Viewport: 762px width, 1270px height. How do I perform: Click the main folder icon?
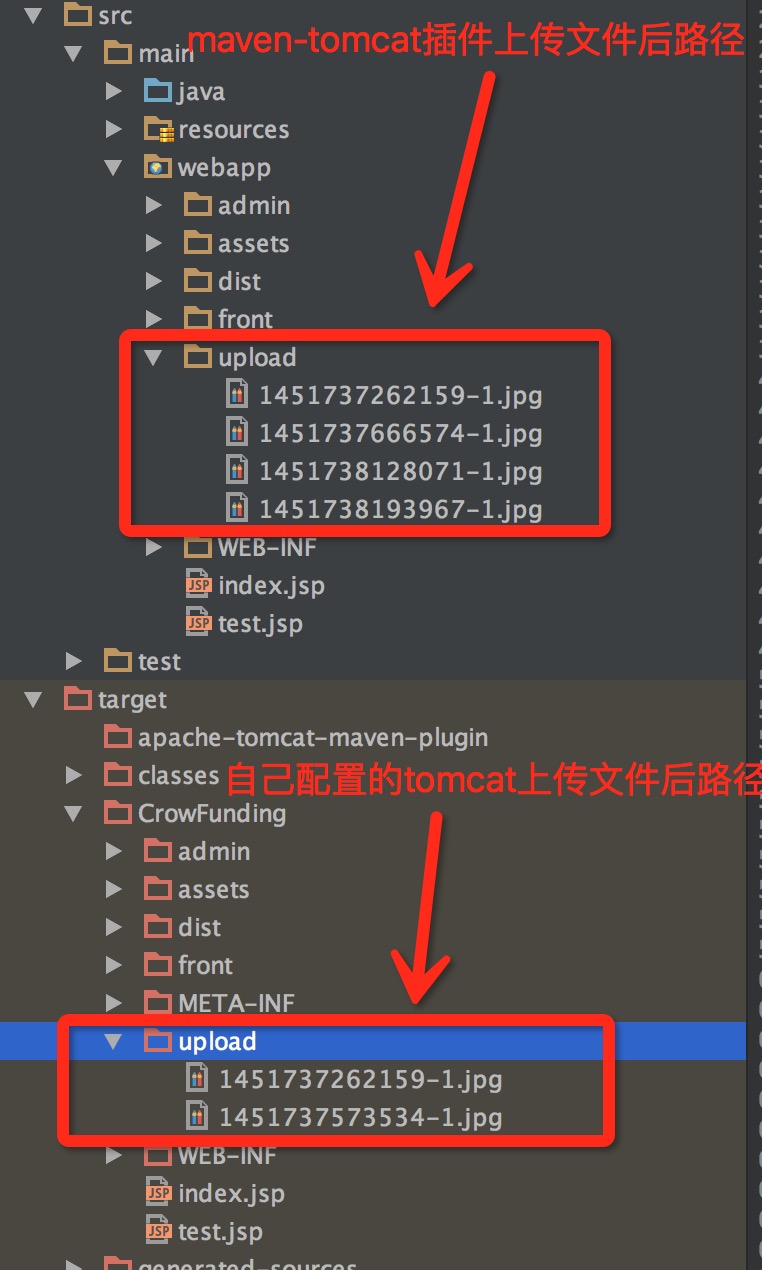[x=118, y=53]
